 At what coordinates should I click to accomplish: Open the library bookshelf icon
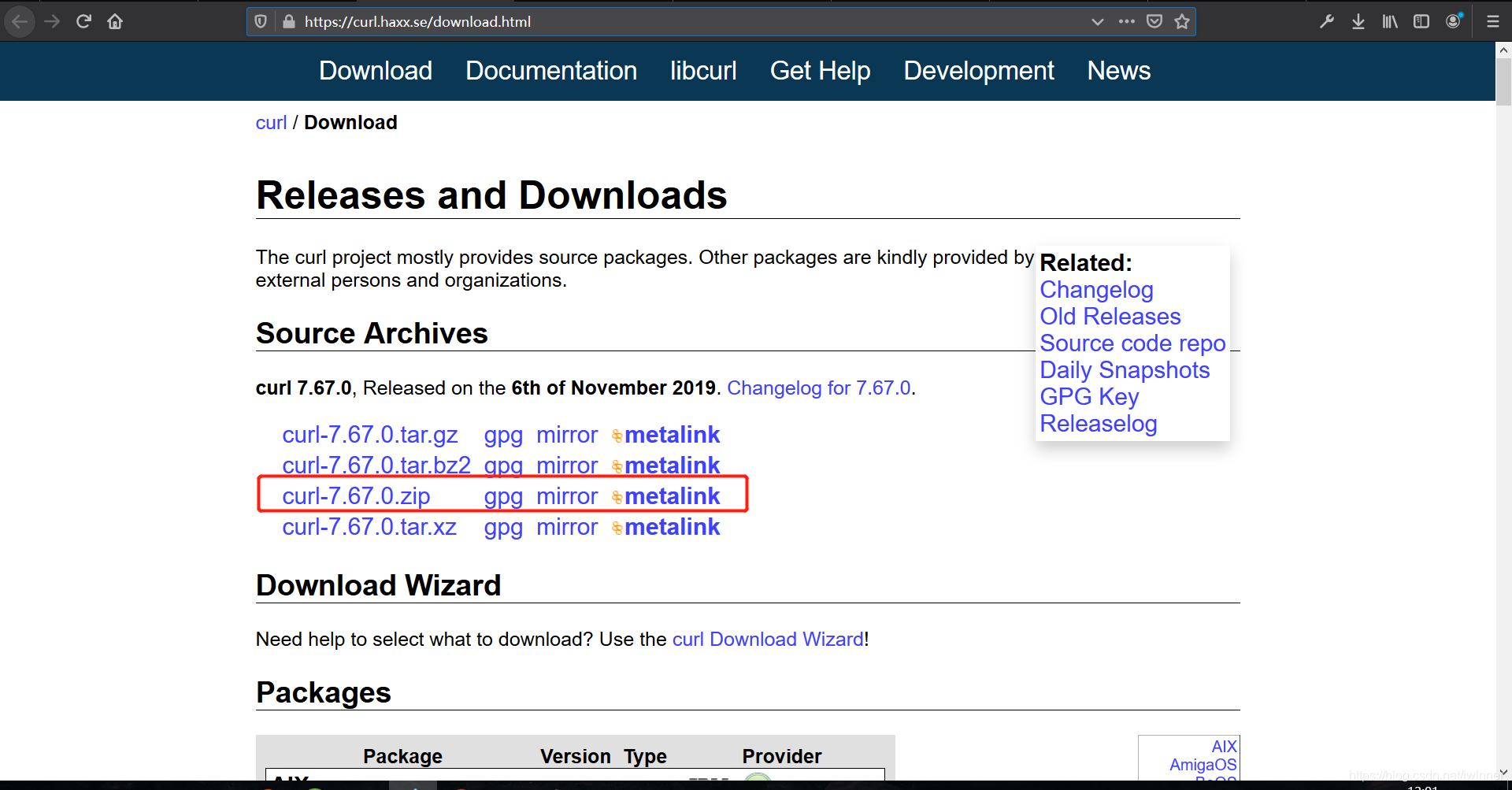click(1390, 21)
